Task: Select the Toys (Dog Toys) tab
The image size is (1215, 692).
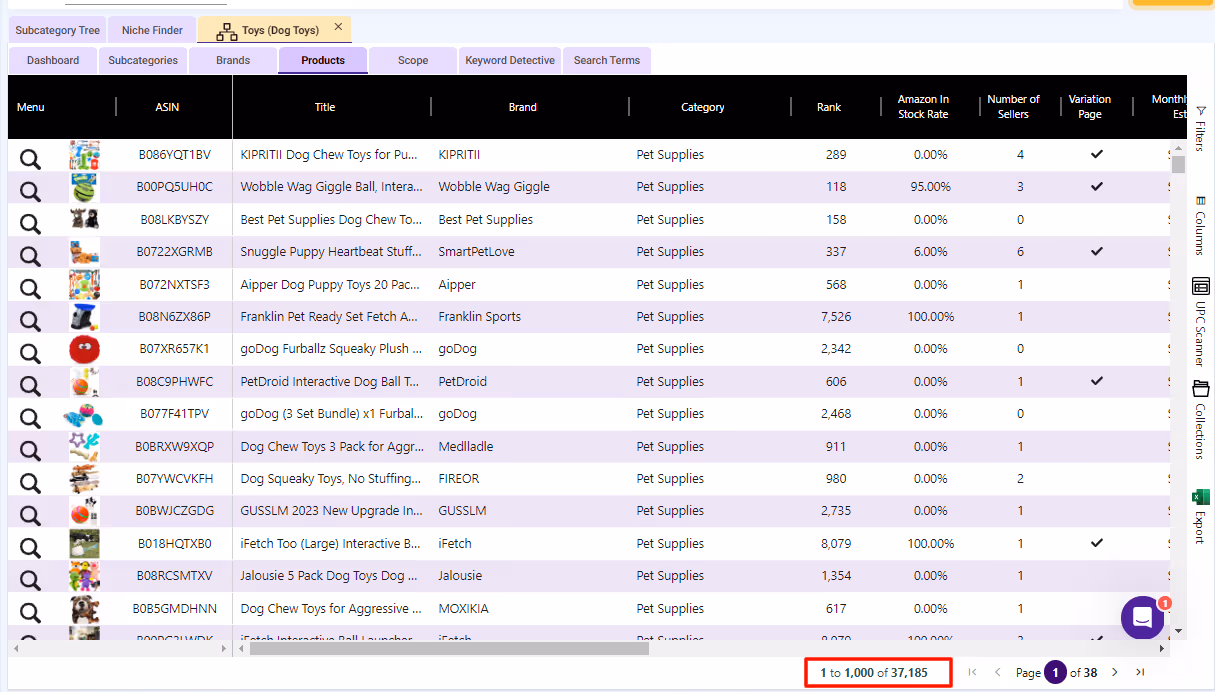Action: pos(272,30)
